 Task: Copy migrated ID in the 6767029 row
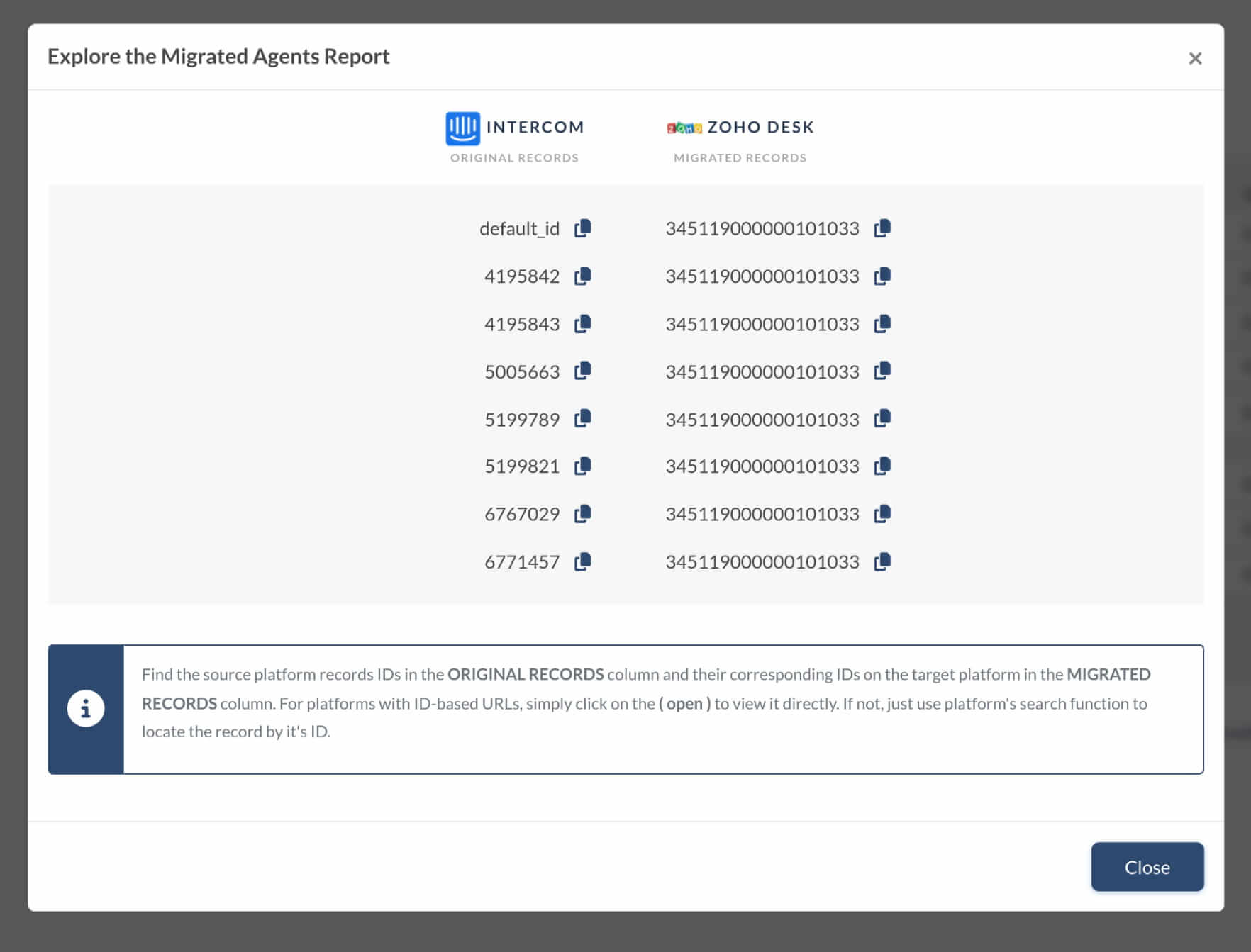(882, 514)
